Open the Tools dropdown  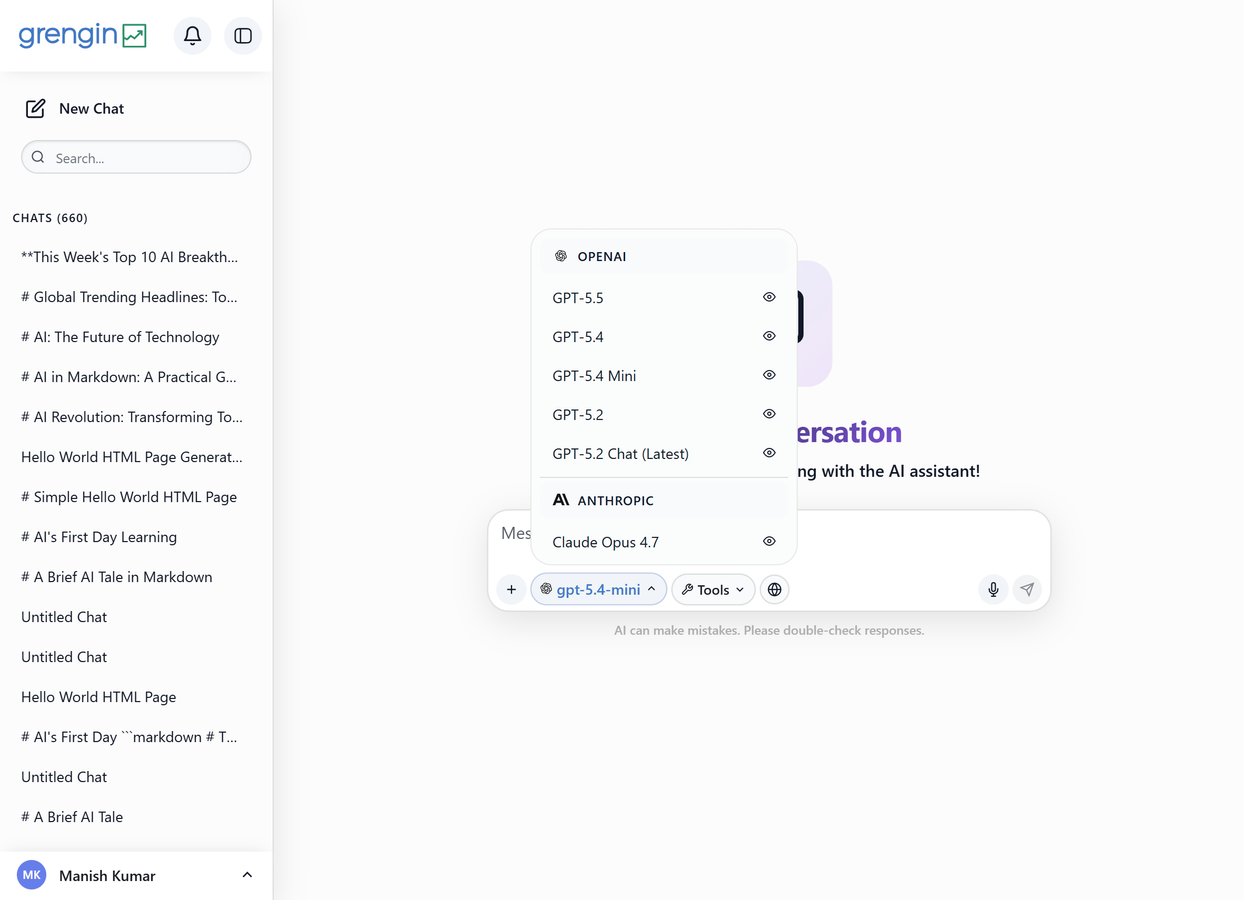(713, 590)
